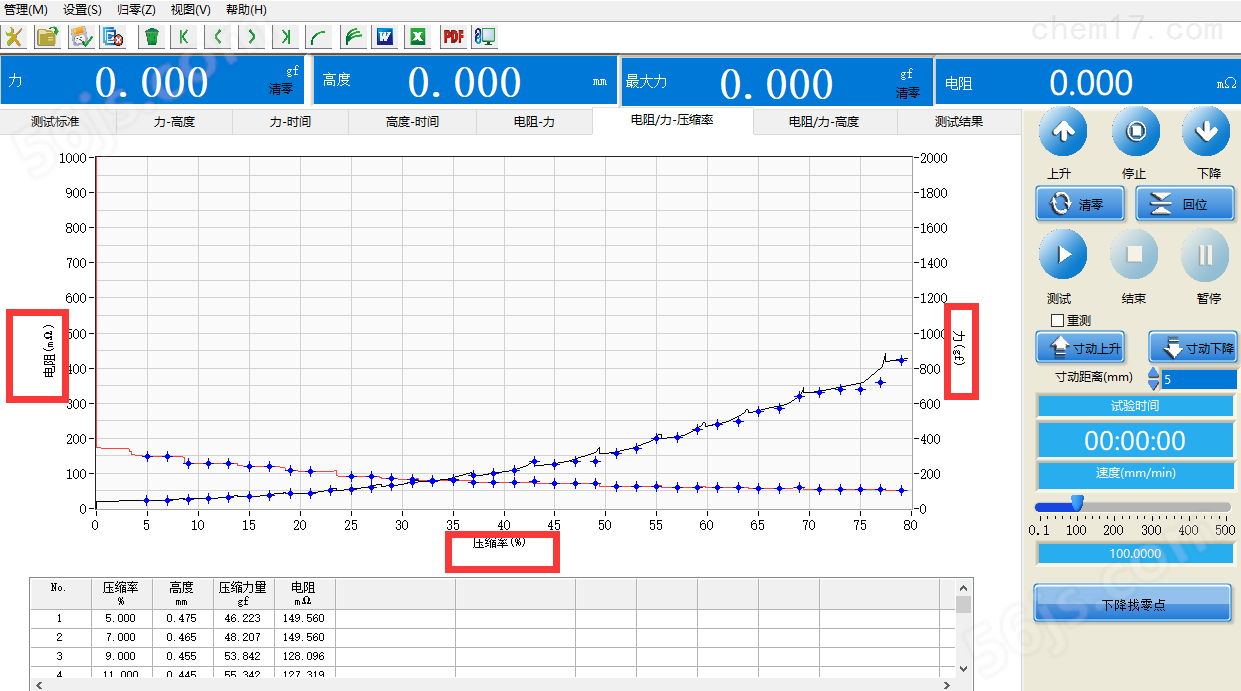
Task: Click the table's horizontal scrollbar right arrow
Action: tap(948, 684)
